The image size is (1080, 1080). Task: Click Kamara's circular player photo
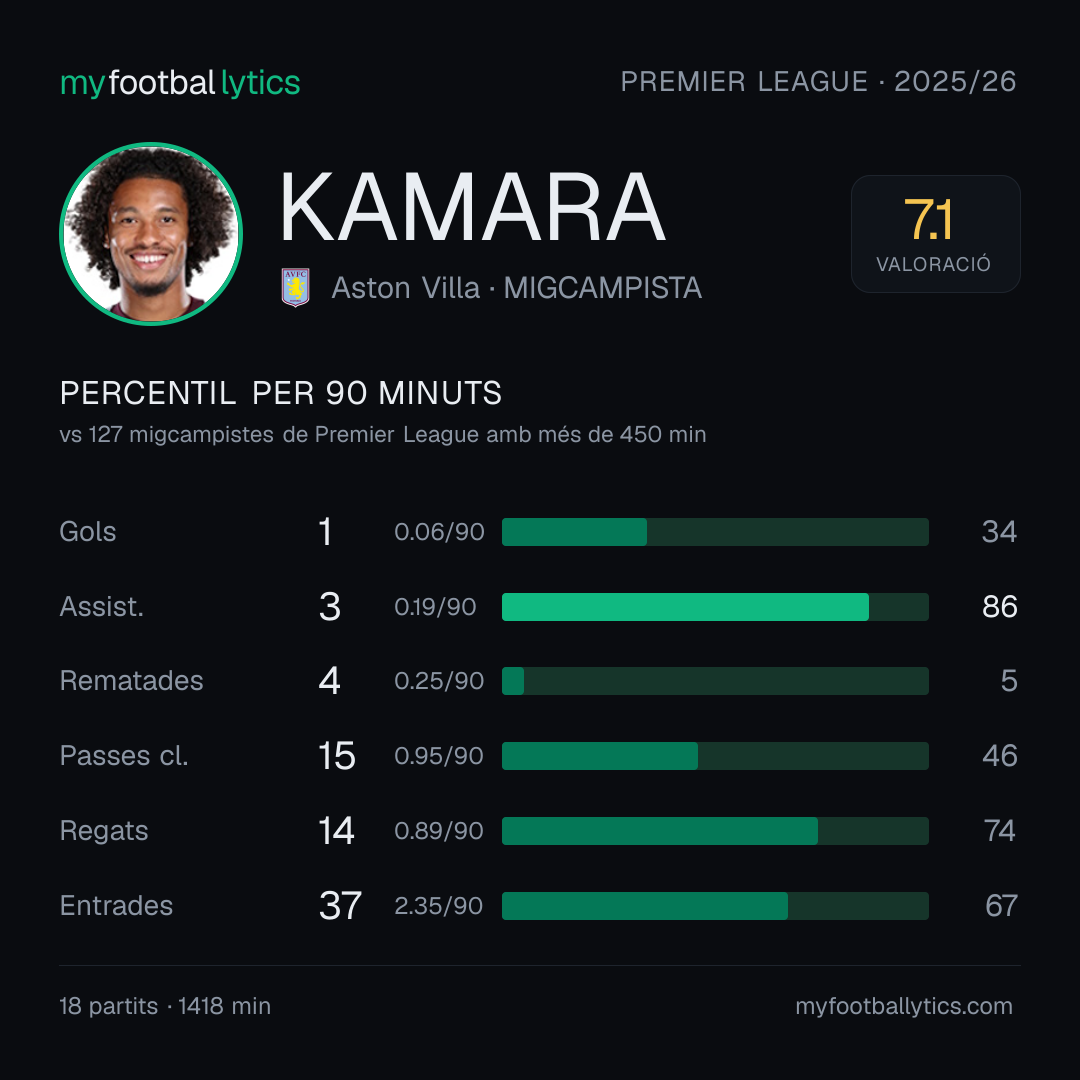151,233
